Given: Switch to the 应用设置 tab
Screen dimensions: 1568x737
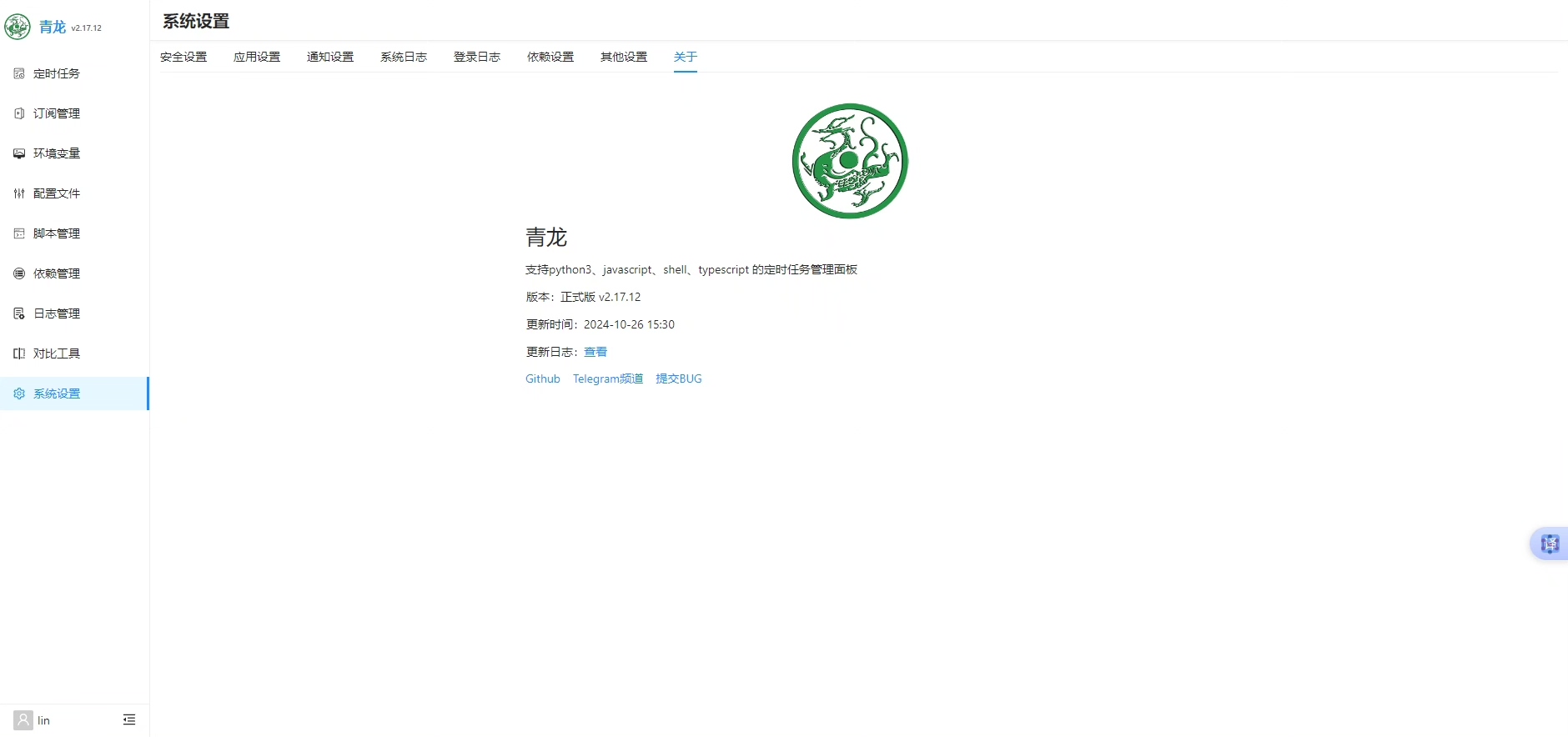Looking at the screenshot, I should tap(257, 57).
